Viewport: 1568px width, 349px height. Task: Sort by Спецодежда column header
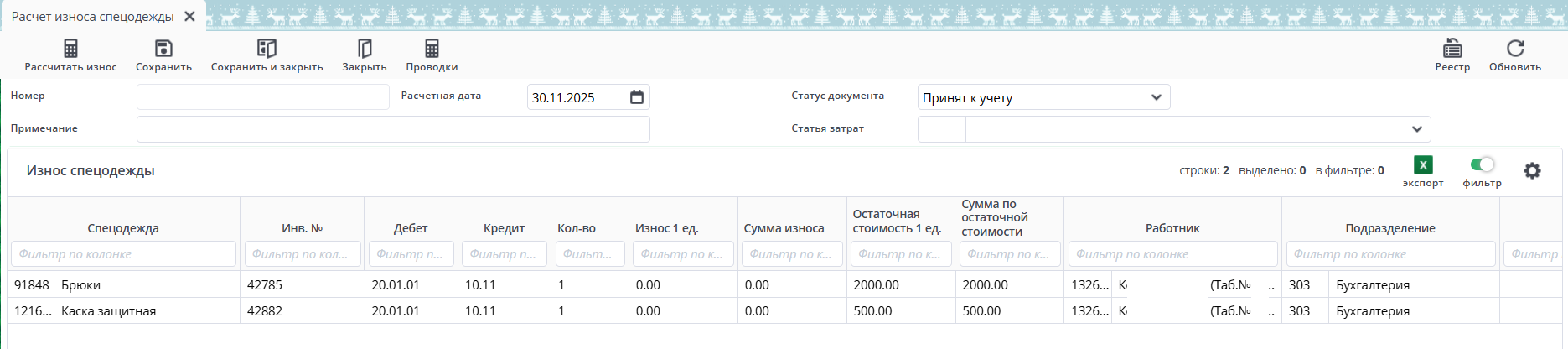click(x=123, y=228)
